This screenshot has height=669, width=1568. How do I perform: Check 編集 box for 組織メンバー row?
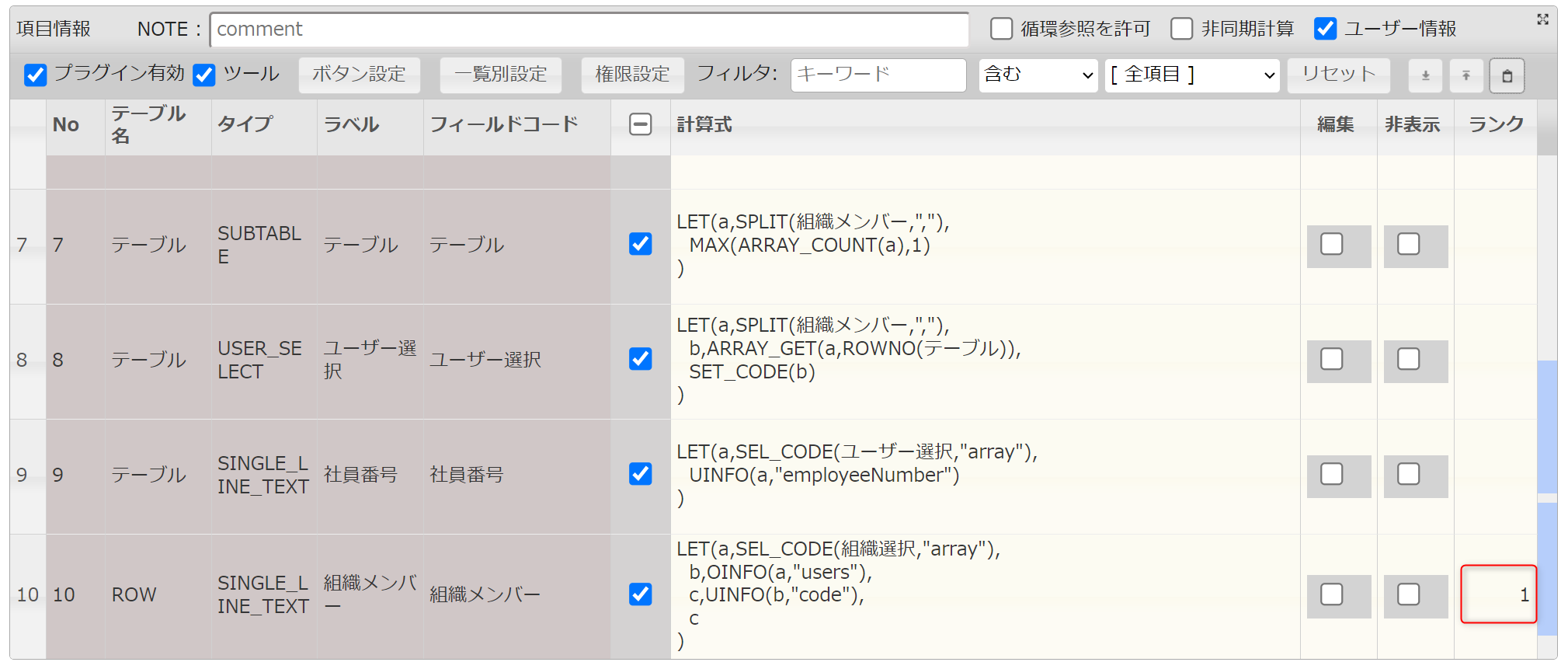[1332, 594]
